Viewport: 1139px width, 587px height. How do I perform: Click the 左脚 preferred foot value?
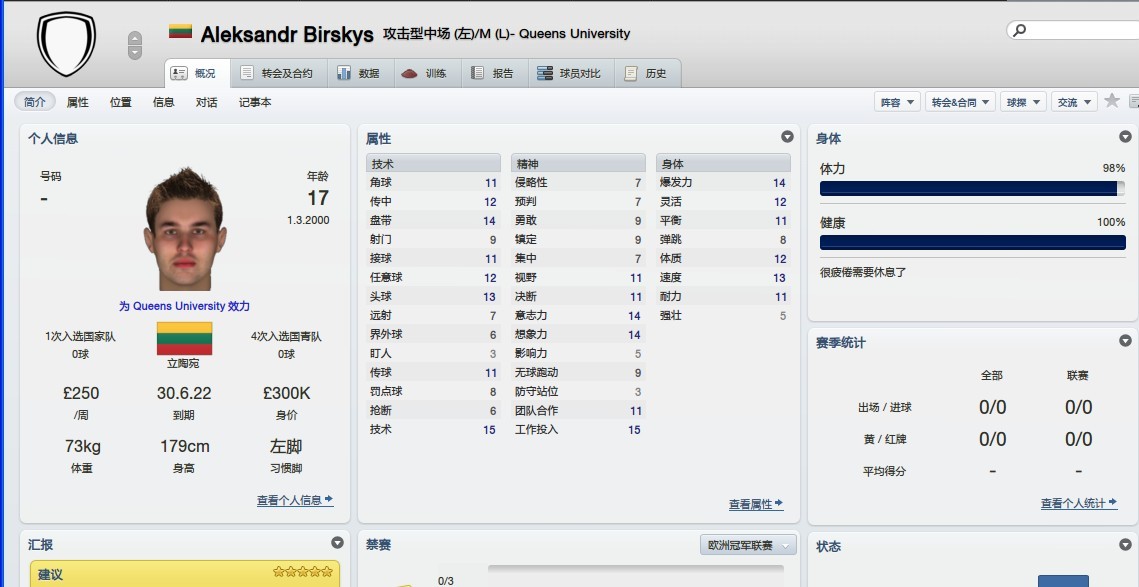(x=286, y=446)
